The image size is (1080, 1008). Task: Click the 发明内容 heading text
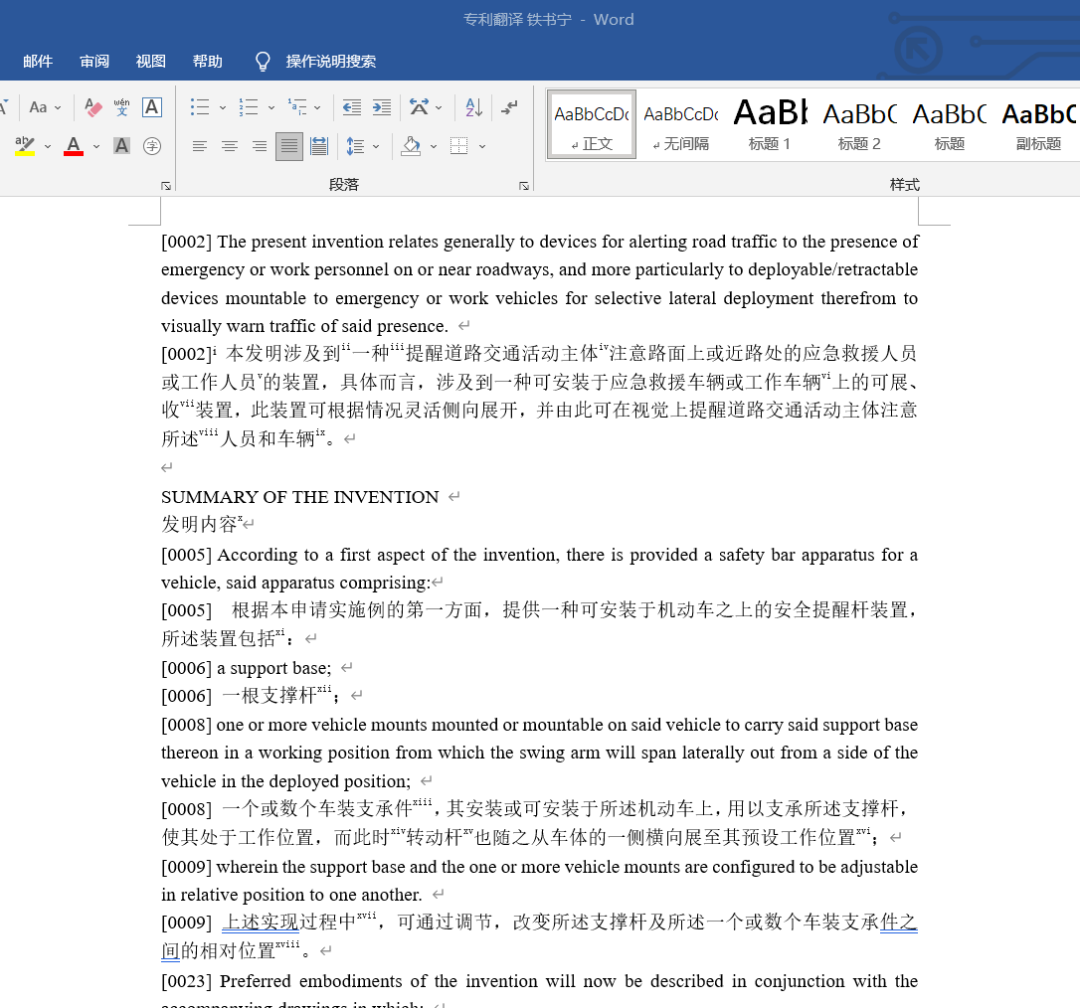pyautogui.click(x=199, y=524)
